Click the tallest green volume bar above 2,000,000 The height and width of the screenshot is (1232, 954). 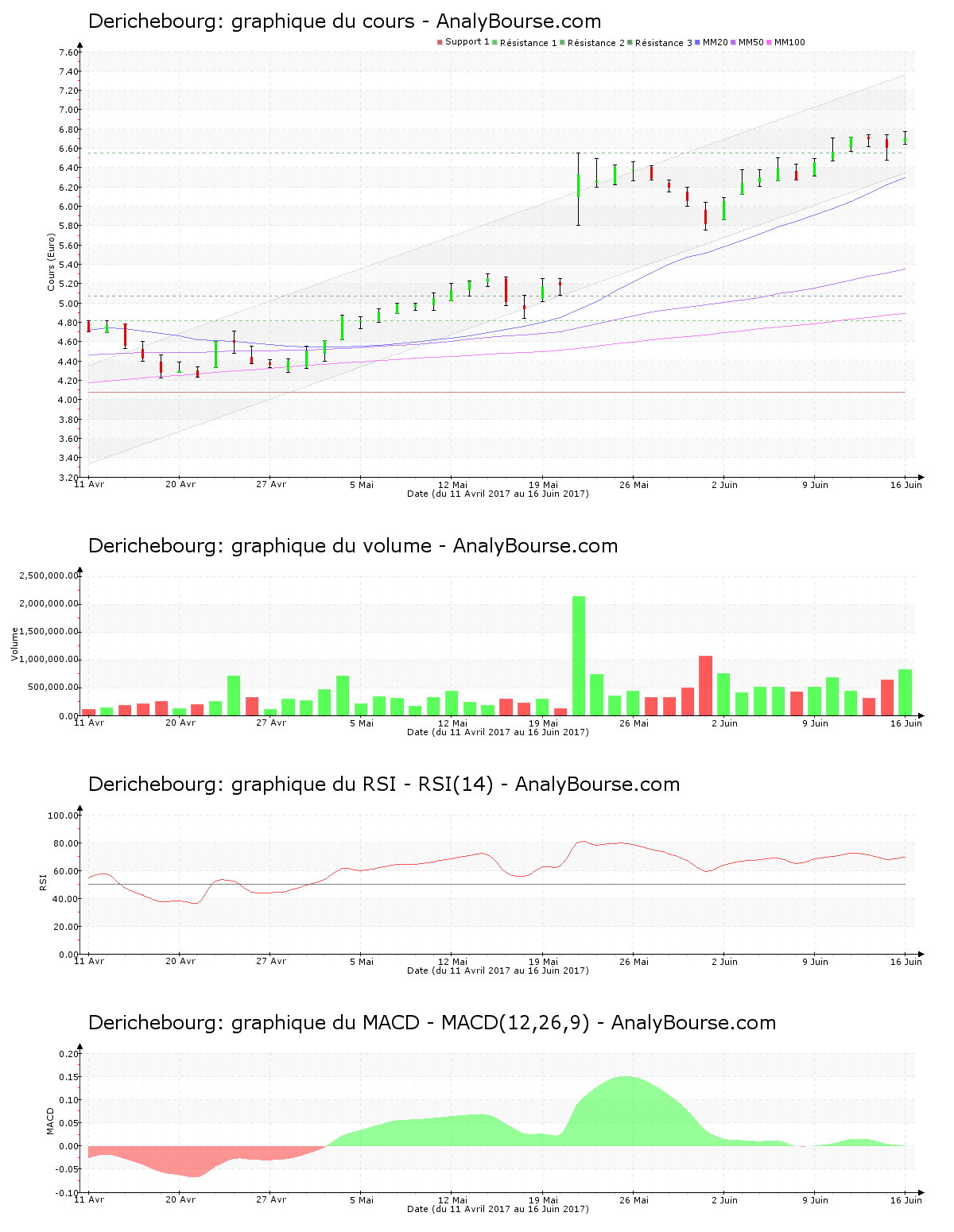point(579,656)
